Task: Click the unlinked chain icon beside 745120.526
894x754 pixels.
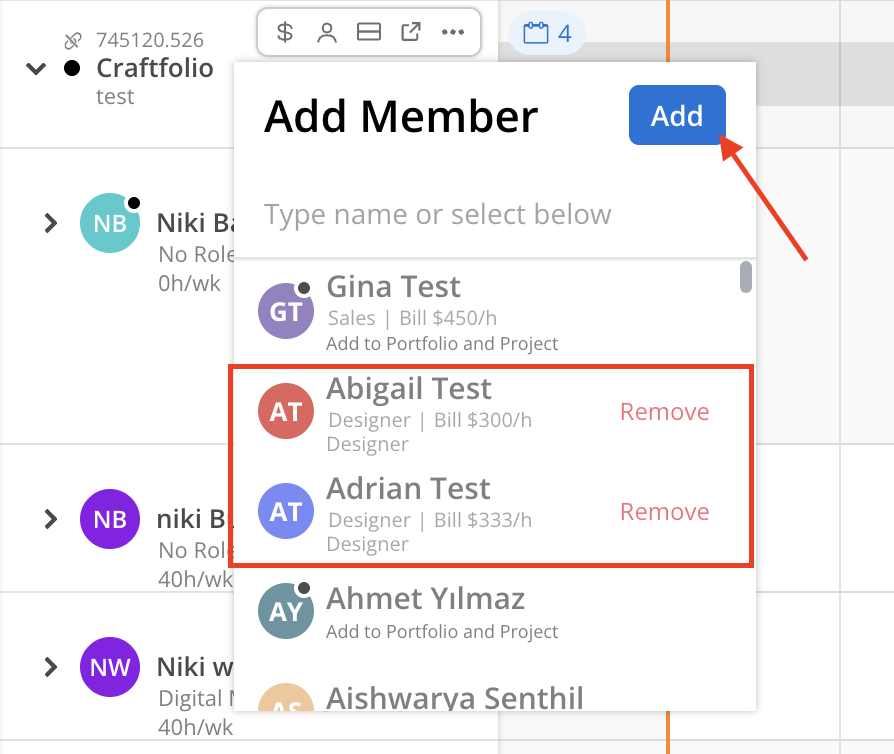Action: [x=73, y=41]
